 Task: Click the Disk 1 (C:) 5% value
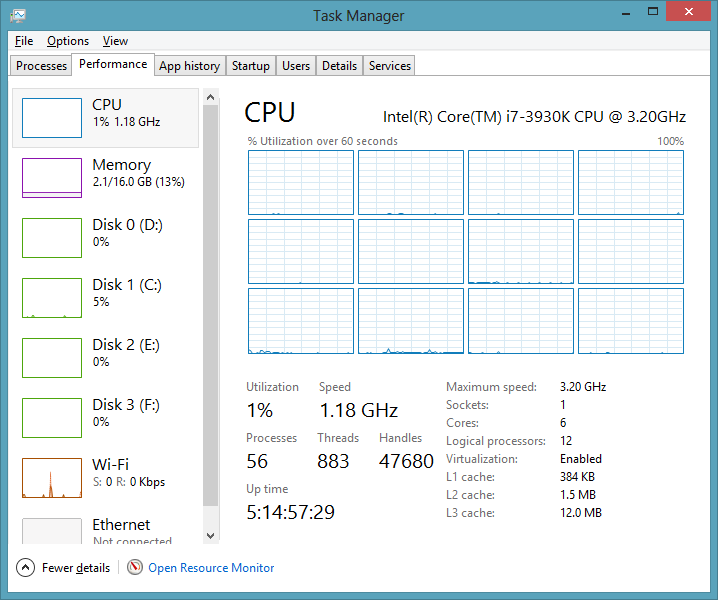point(101,302)
